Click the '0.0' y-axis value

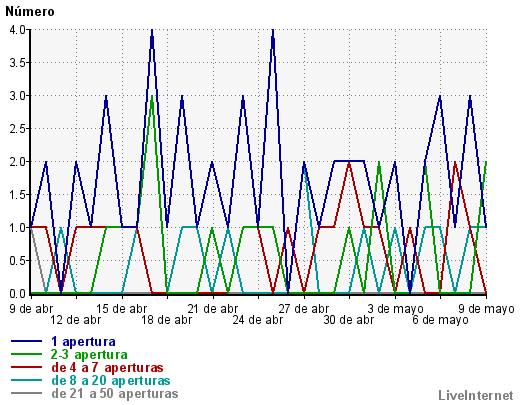pyautogui.click(x=18, y=294)
